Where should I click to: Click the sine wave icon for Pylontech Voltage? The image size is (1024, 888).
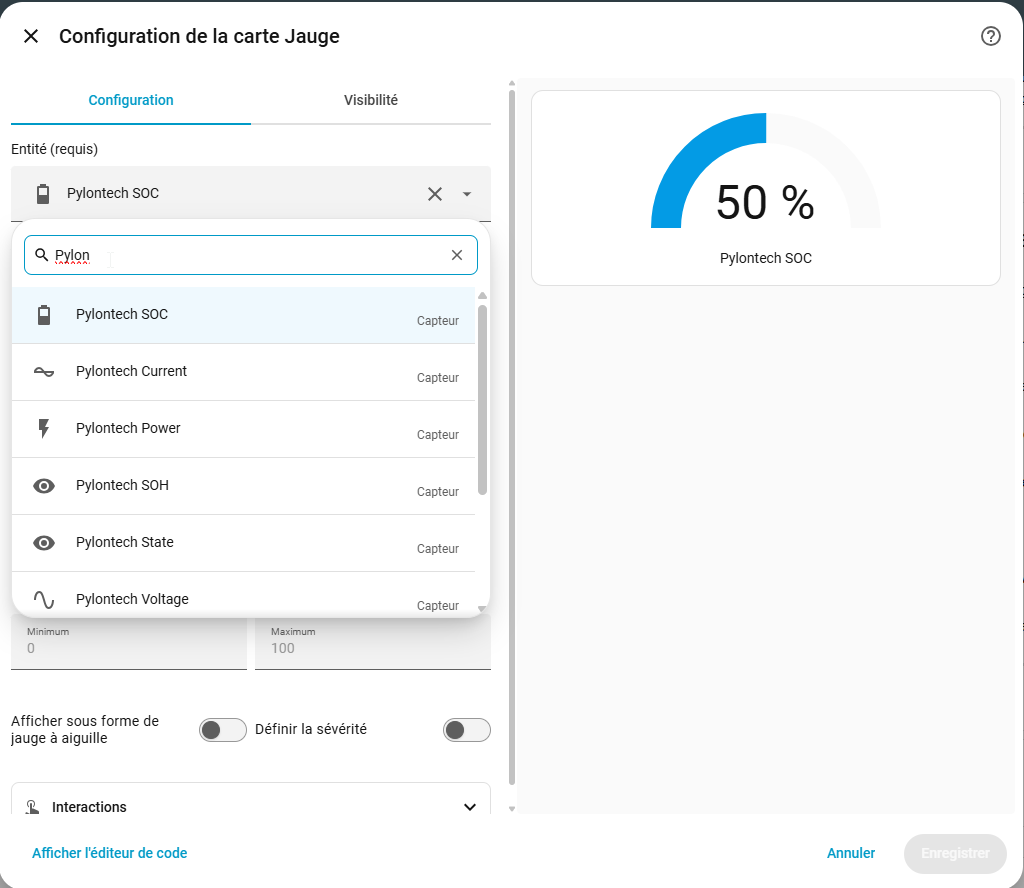coord(44,599)
